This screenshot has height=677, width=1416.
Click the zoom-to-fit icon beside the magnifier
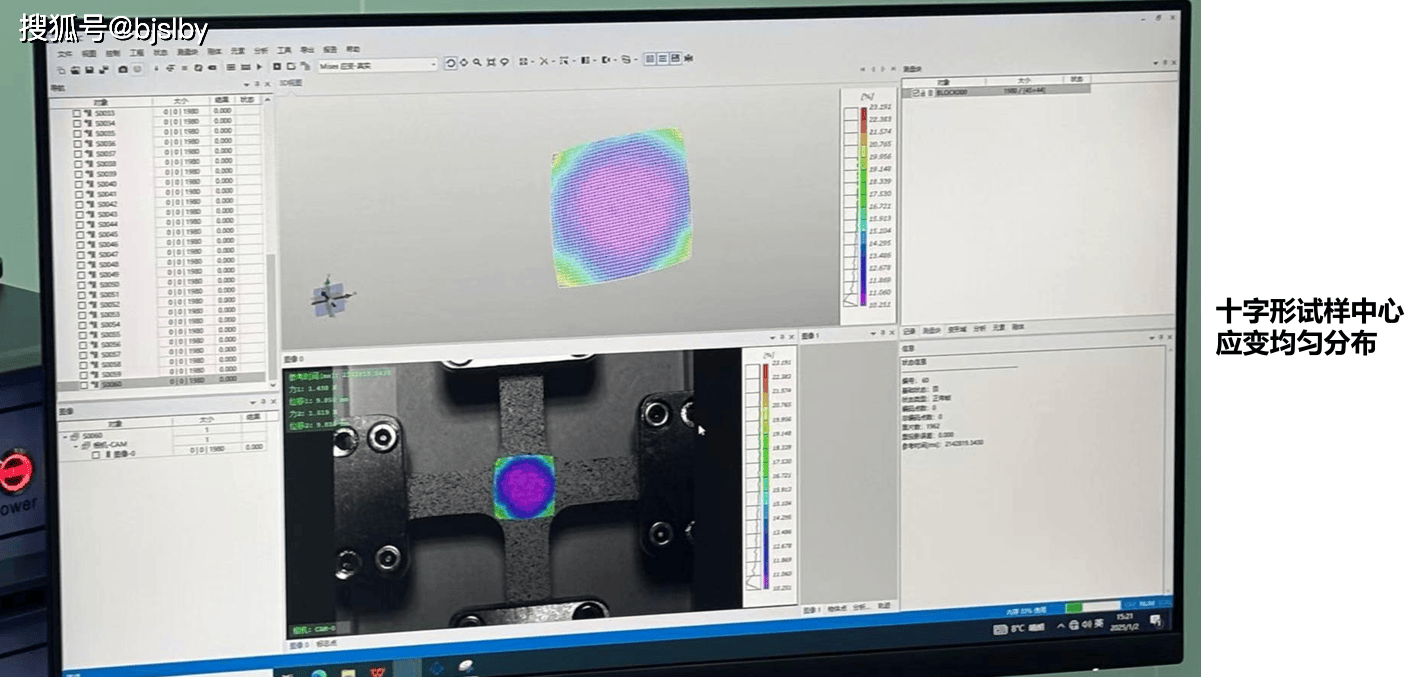coord(491,62)
